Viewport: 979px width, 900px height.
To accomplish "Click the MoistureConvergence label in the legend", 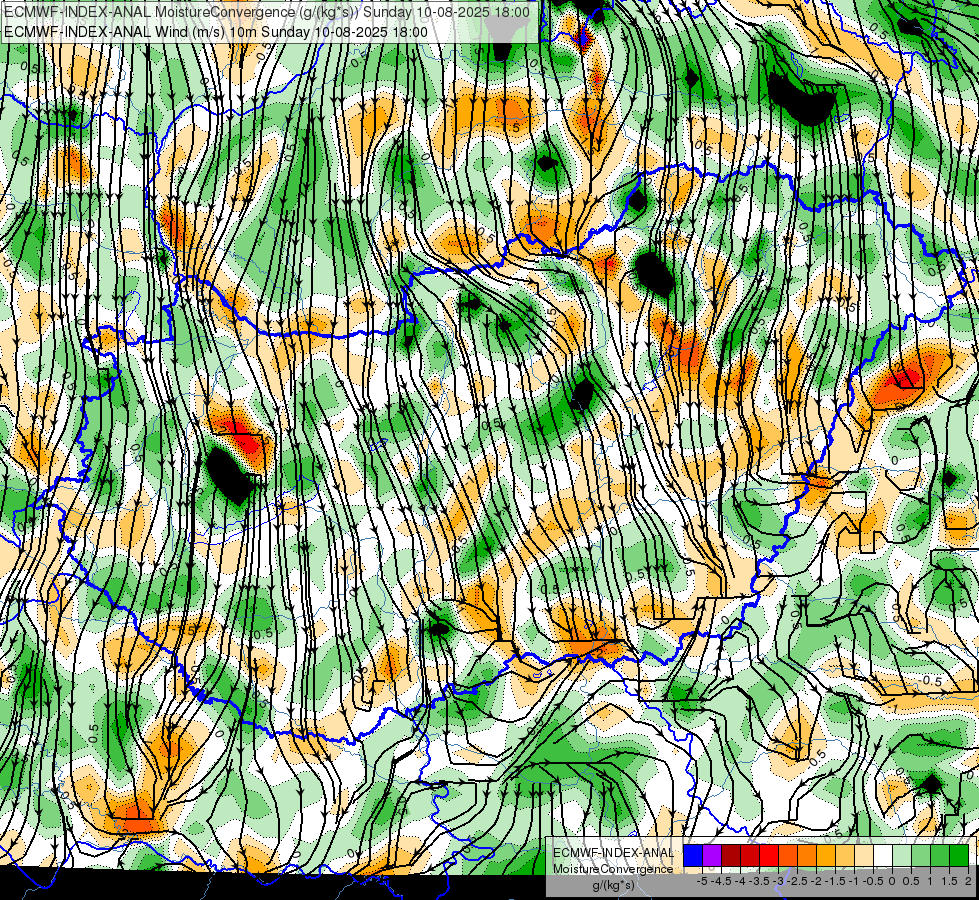I will [x=613, y=869].
